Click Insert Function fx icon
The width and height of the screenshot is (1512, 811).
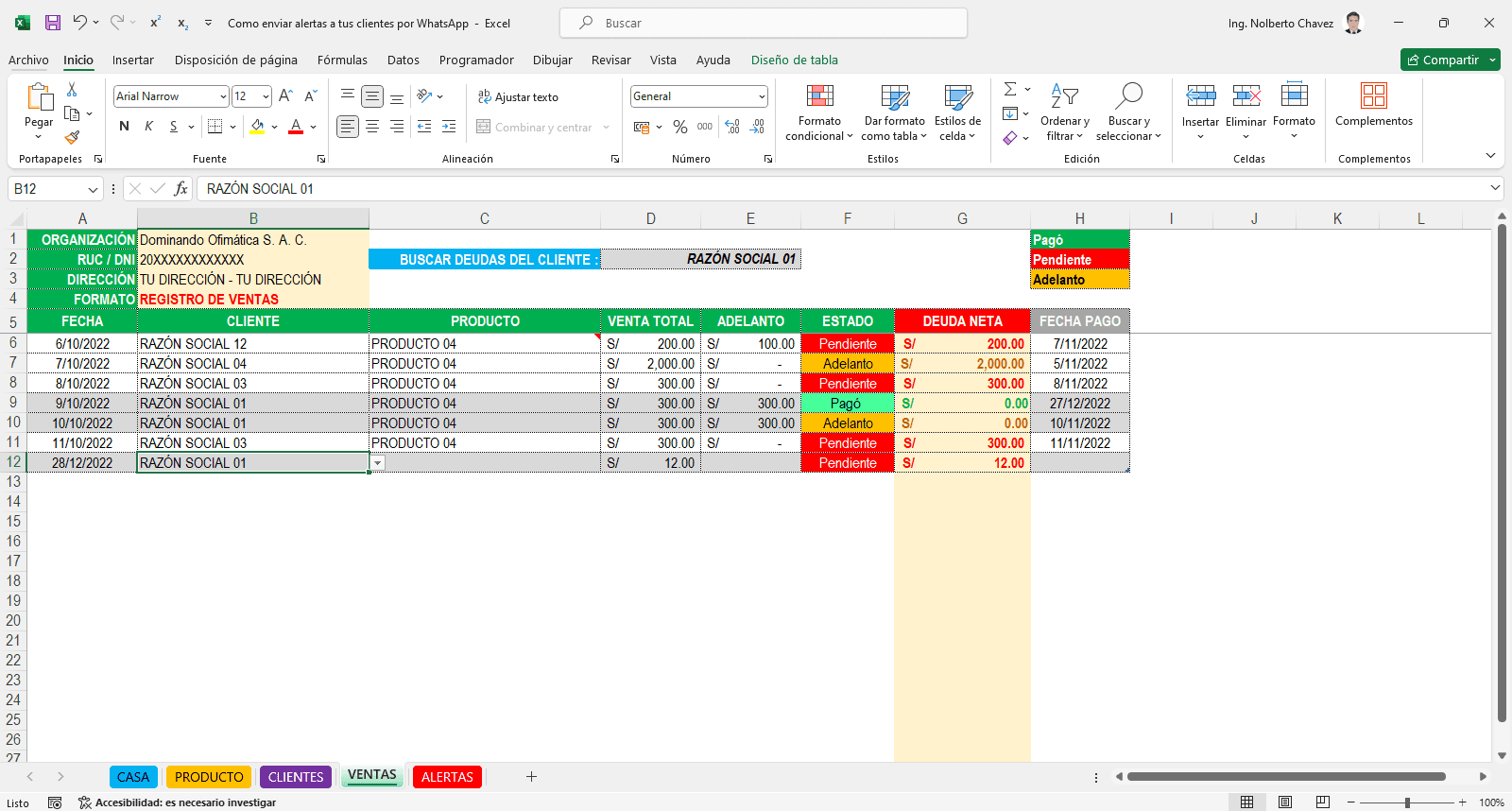(x=180, y=189)
